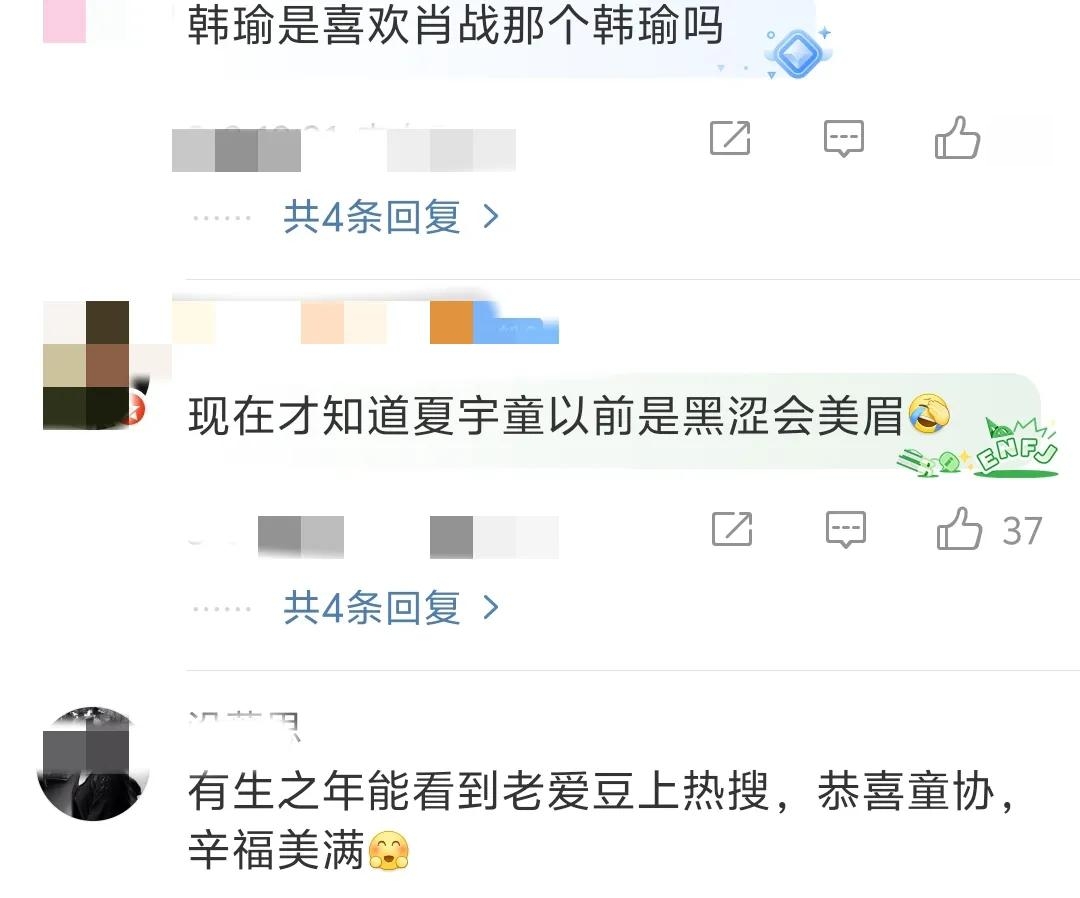Tap chevron arrow beside second 共4条回复
1080x898 pixels.
click(x=491, y=607)
